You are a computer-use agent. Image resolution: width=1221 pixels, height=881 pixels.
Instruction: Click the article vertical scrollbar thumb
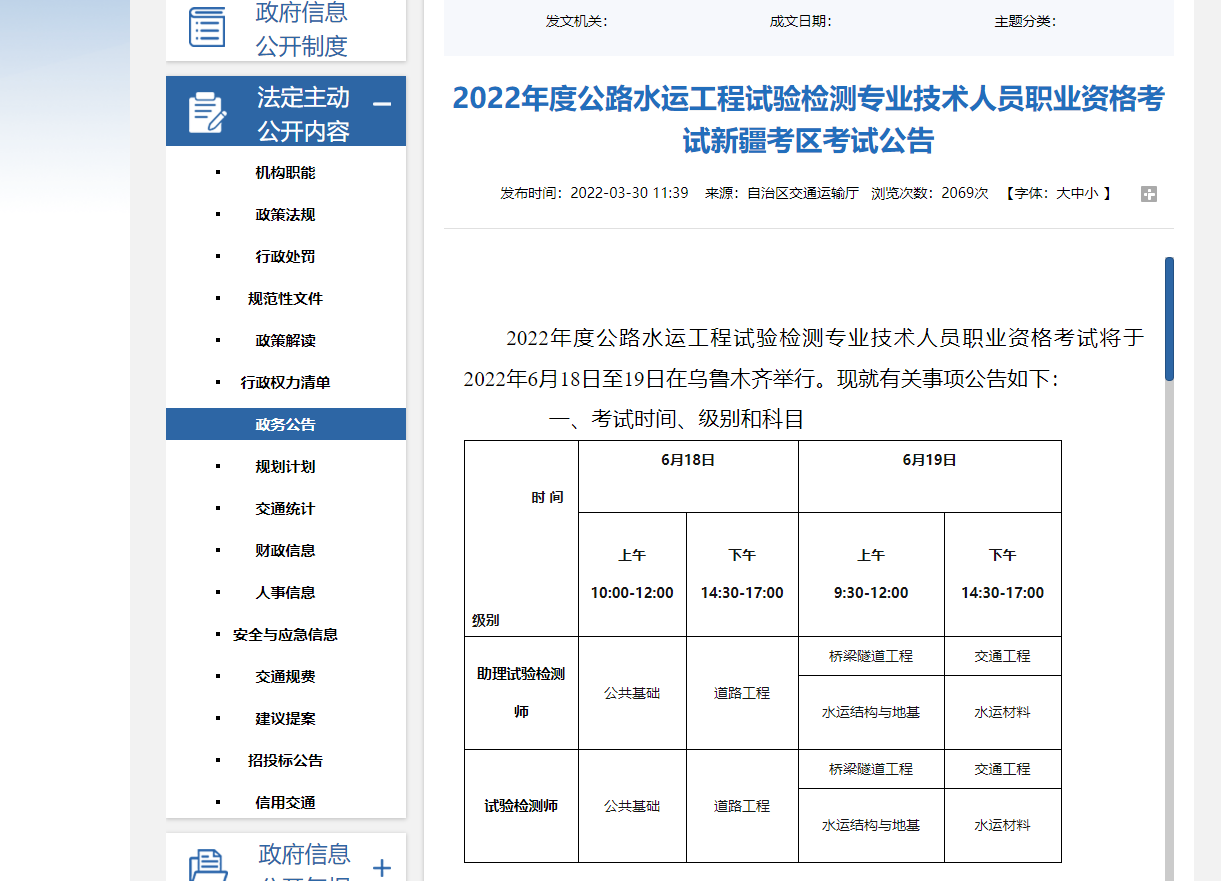pos(1169,319)
